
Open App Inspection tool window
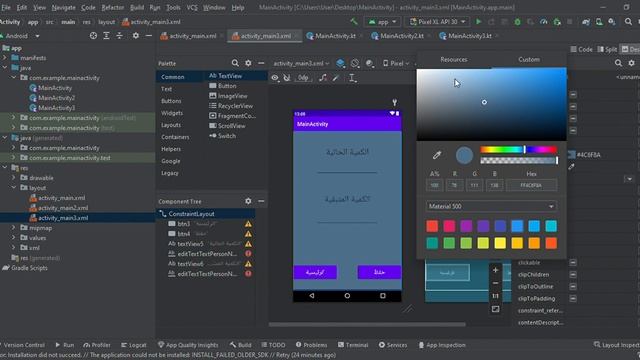(442, 345)
